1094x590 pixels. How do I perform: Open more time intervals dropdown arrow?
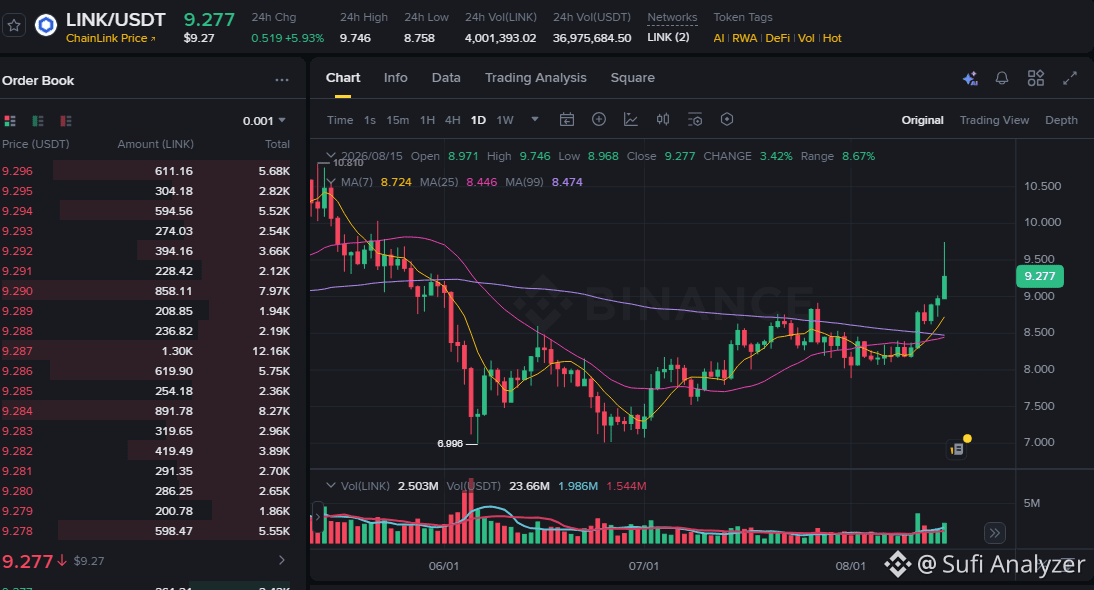pyautogui.click(x=535, y=119)
